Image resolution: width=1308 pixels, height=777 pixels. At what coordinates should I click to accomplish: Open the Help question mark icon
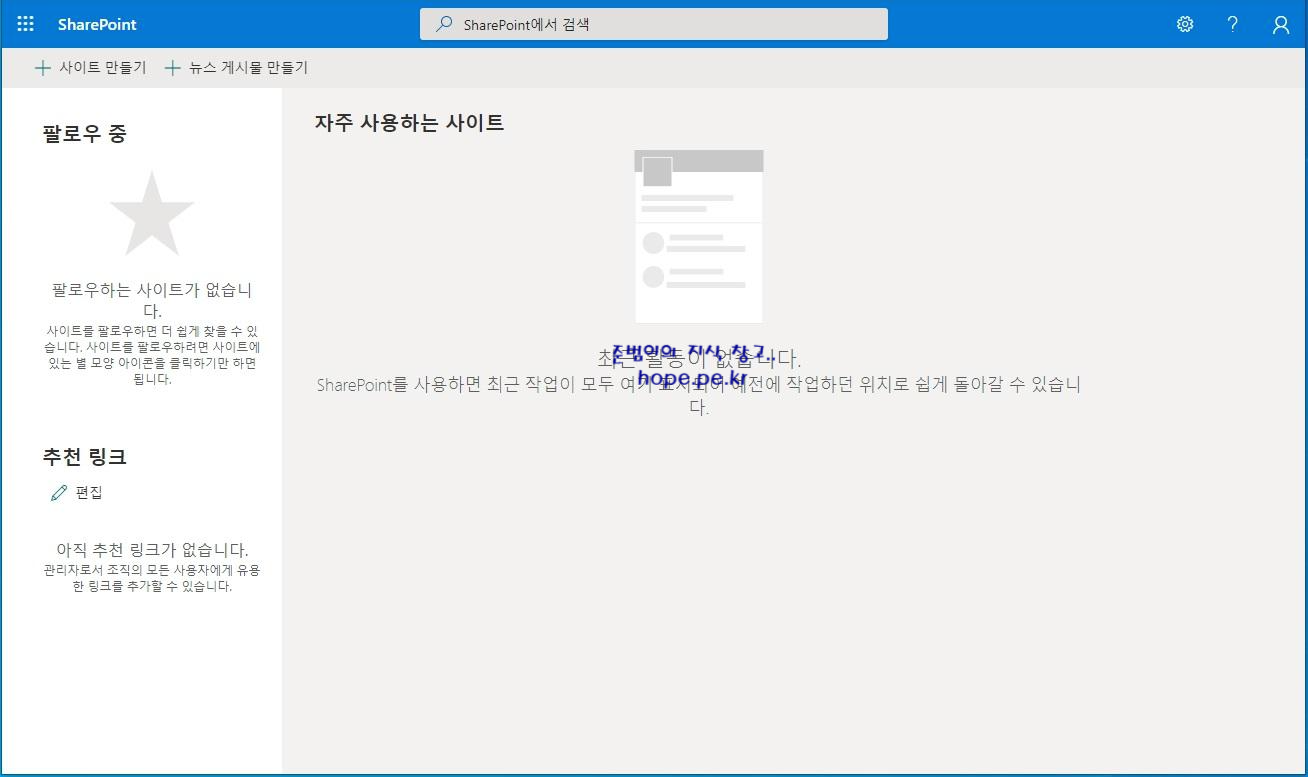pos(1233,24)
